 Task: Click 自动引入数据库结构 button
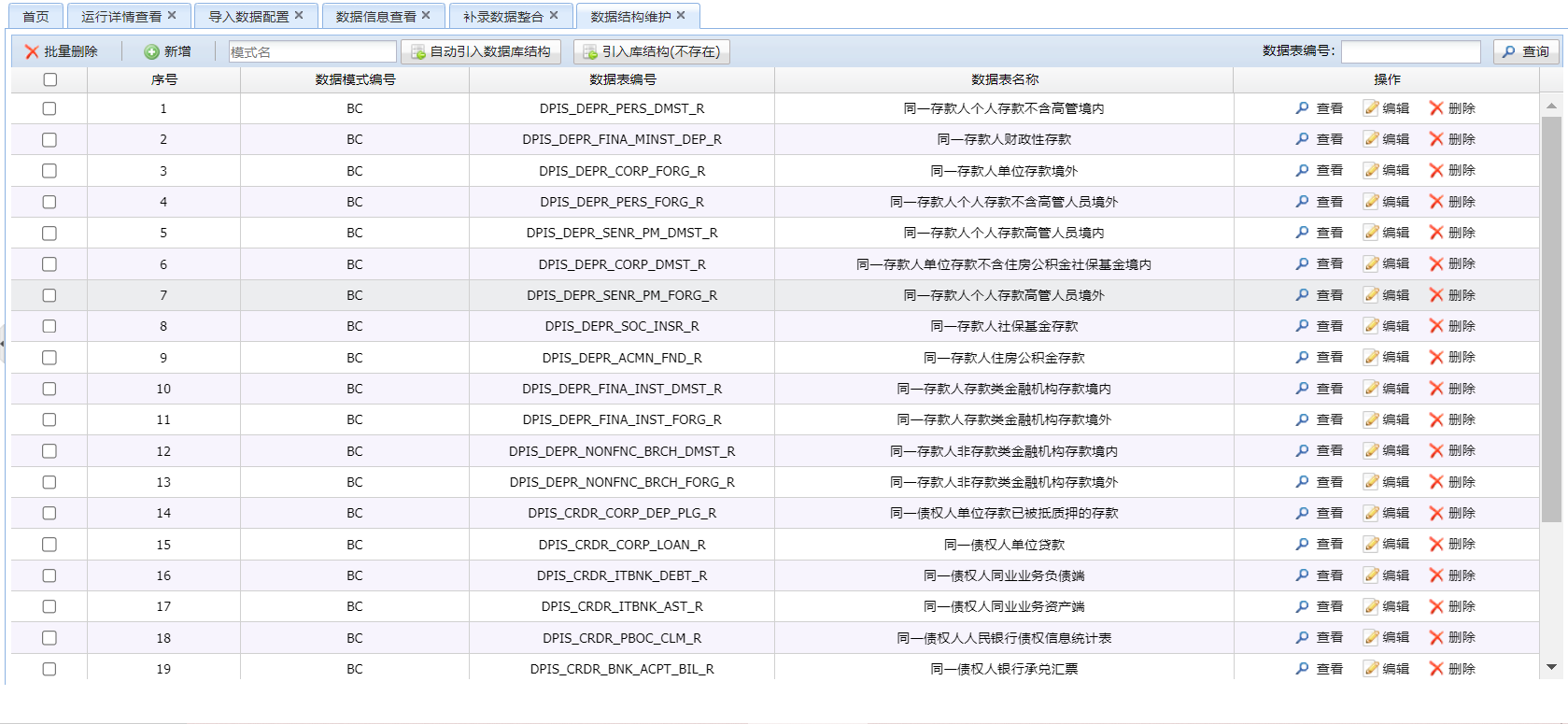coord(480,52)
